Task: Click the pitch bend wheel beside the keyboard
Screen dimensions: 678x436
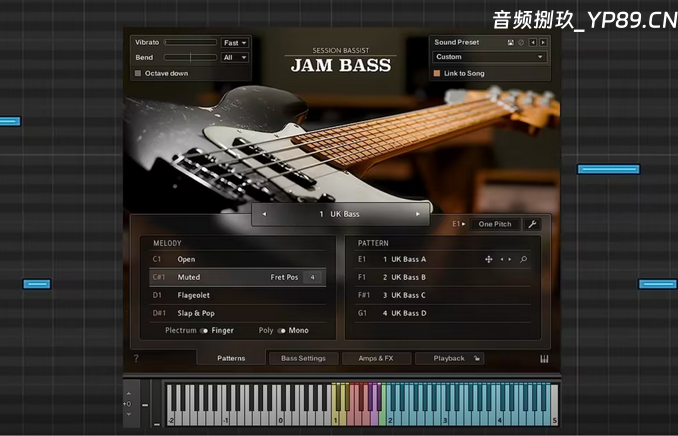Action: [x=145, y=403]
